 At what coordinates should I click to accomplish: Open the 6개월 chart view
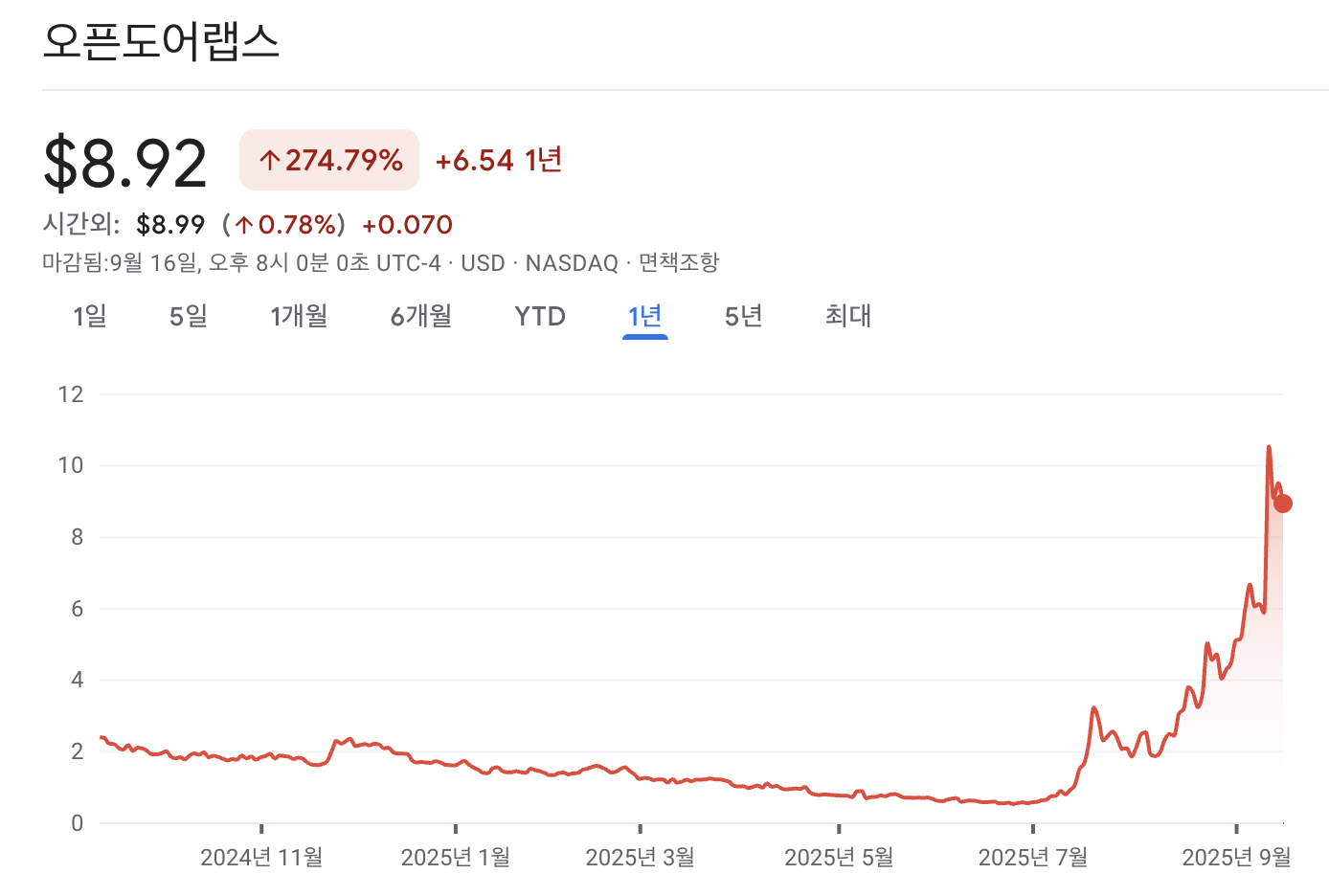pos(420,316)
